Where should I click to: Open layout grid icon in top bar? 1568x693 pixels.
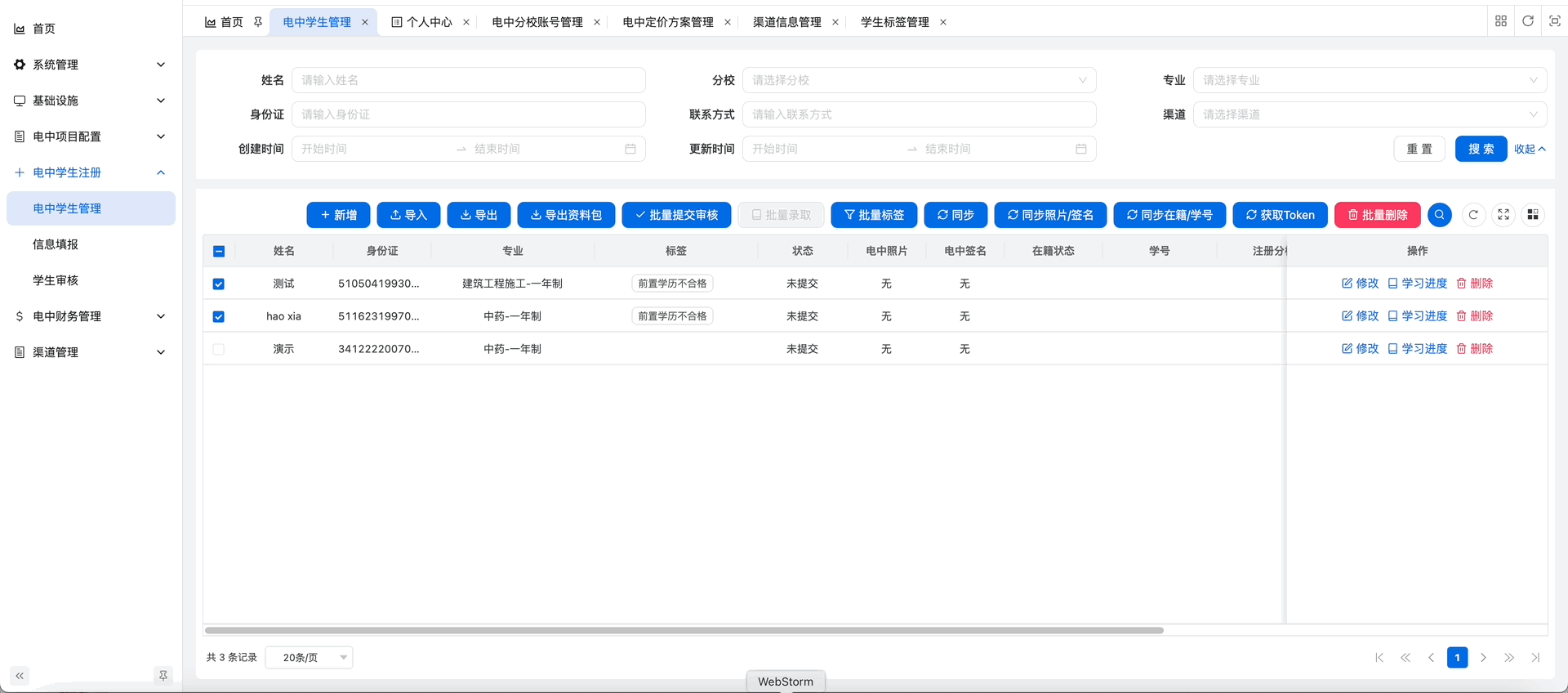[1501, 21]
